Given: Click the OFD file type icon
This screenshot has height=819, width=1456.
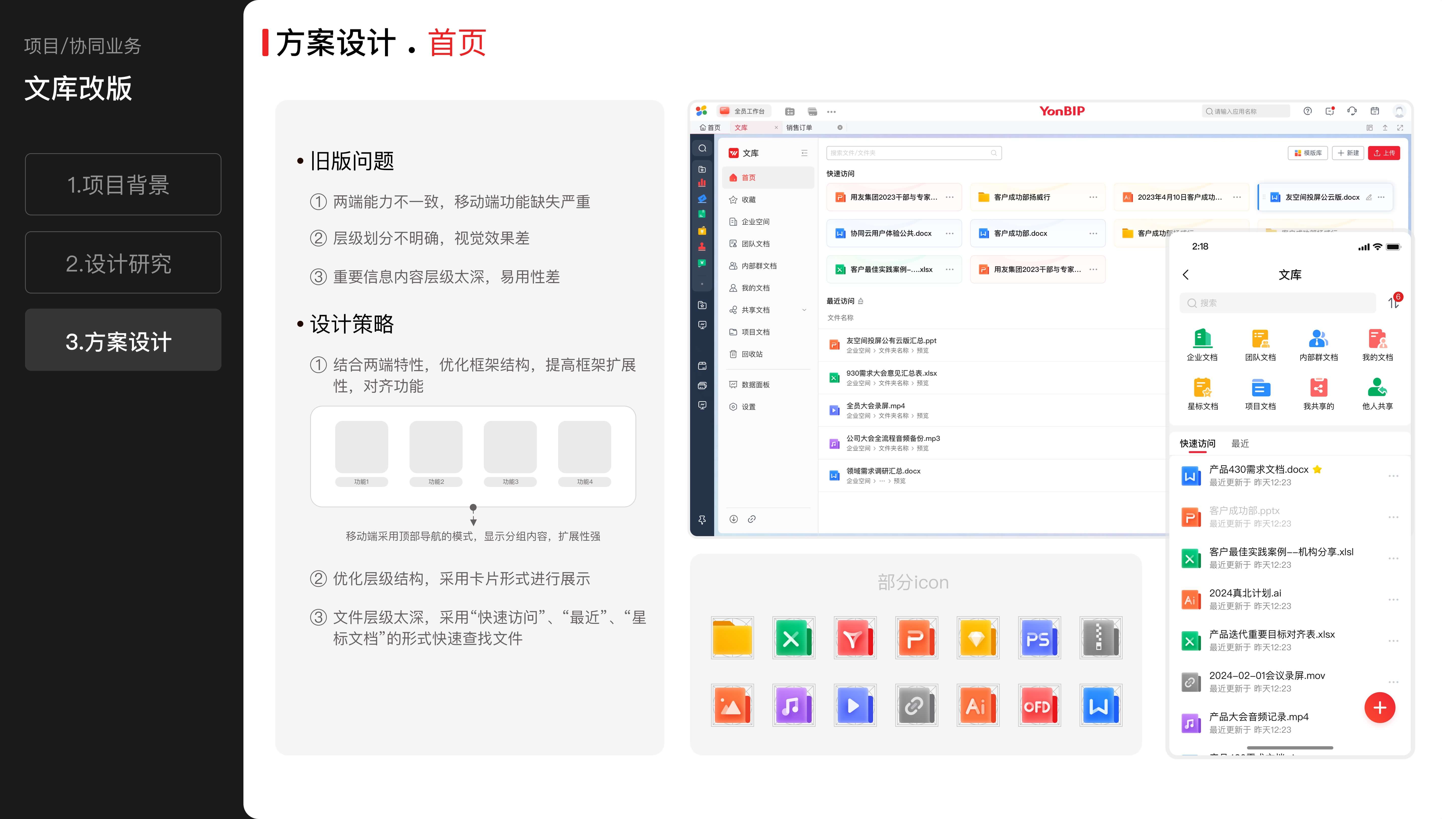Looking at the screenshot, I should tap(1039, 706).
